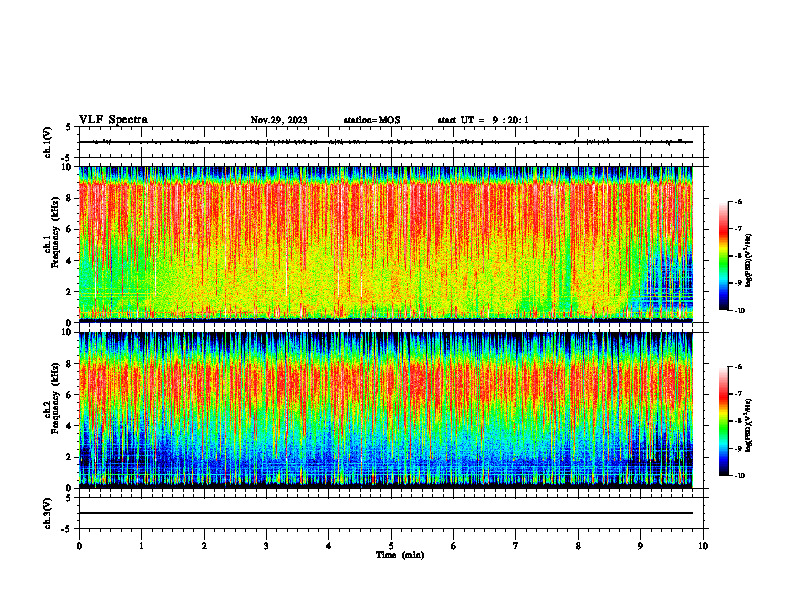Click the "4" kHz tick on ch.1 frequency axis
The width and height of the screenshot is (792, 612).
click(x=70, y=261)
